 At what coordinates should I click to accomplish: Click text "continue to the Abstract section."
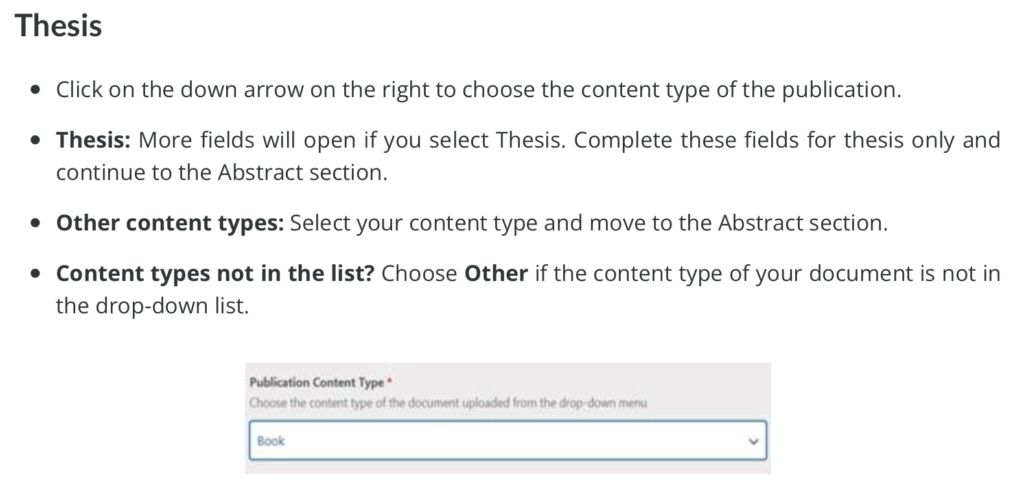click(220, 172)
